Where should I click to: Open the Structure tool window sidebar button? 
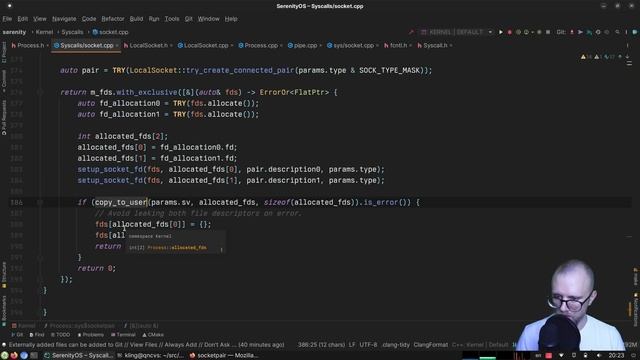4,275
